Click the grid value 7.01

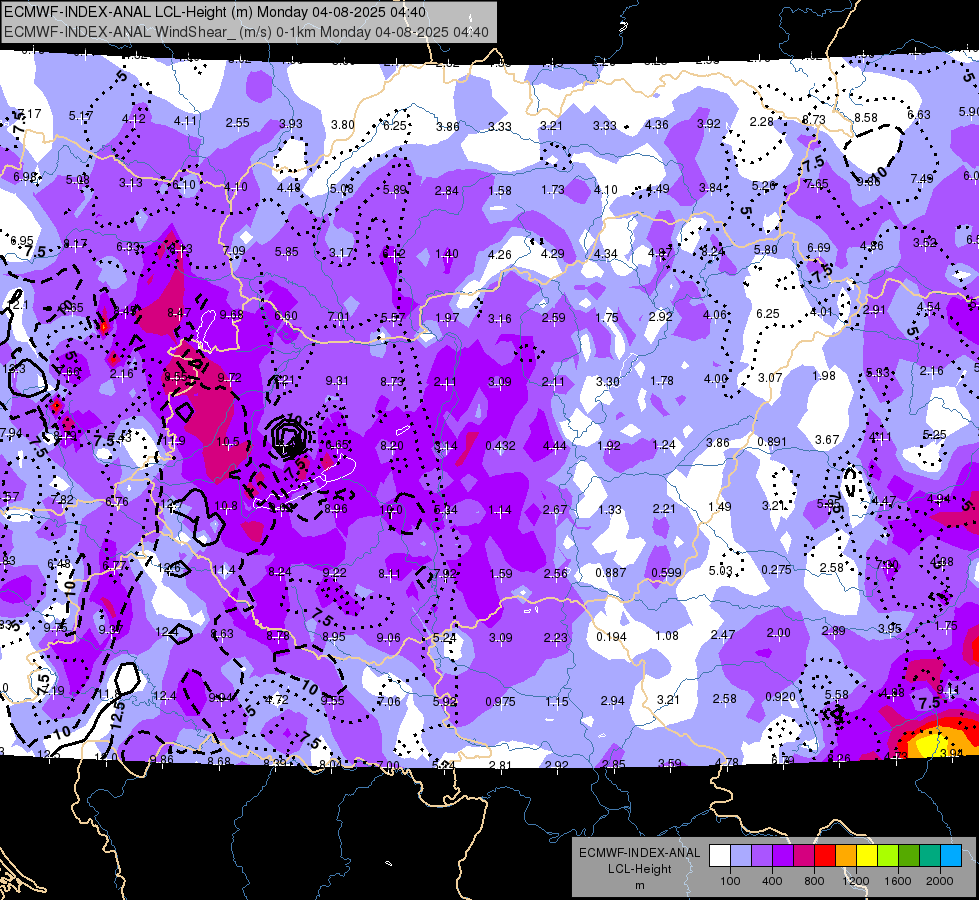[338, 317]
